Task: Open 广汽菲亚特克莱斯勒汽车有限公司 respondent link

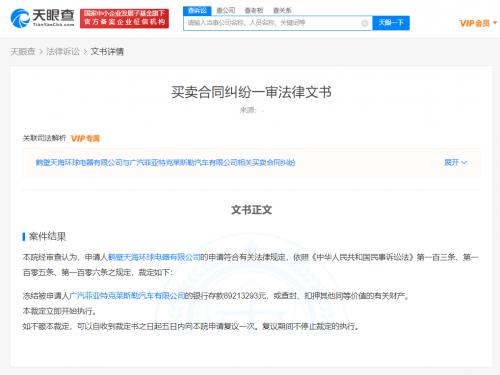Action: [127, 296]
